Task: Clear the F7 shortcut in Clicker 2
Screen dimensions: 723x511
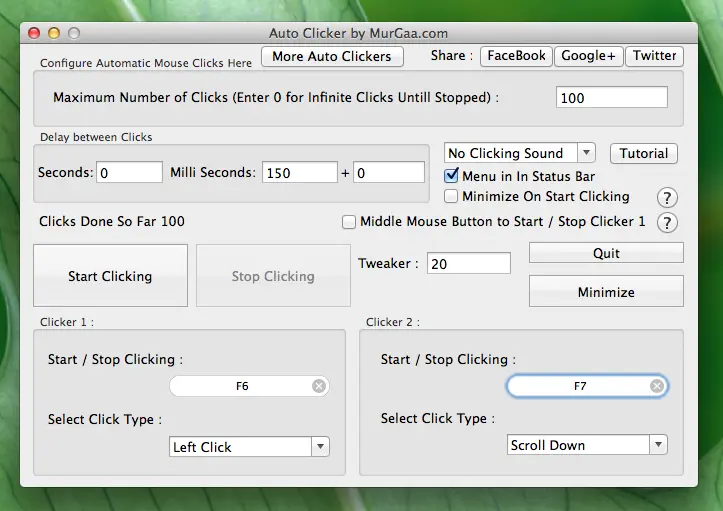Action: 657,386
